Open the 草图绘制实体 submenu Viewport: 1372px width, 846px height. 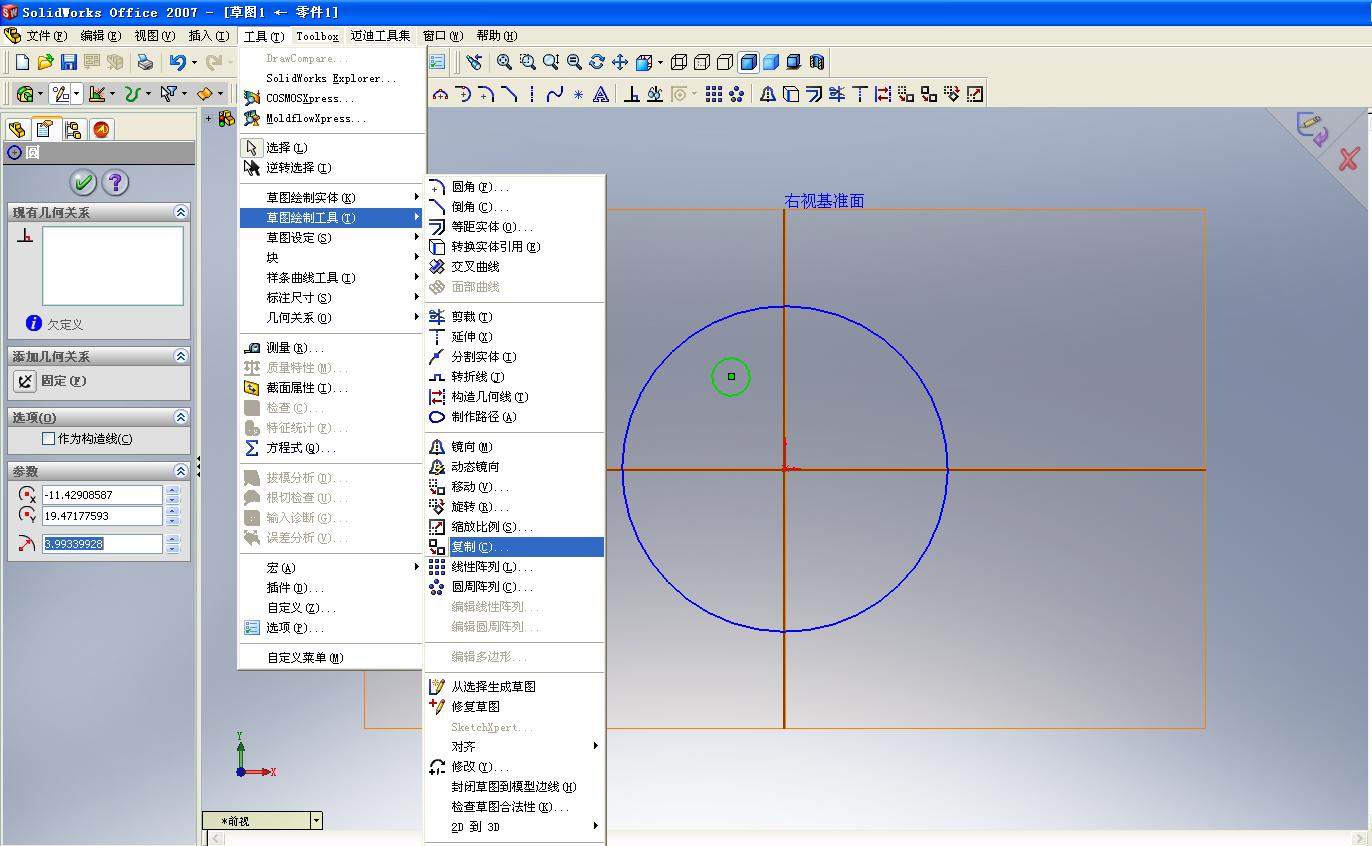tap(332, 198)
